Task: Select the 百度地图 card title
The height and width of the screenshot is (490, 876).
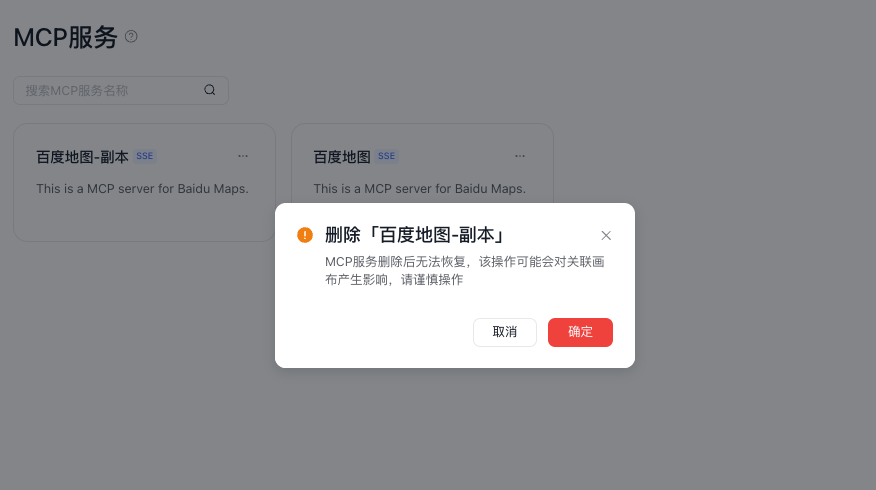Action: (342, 157)
